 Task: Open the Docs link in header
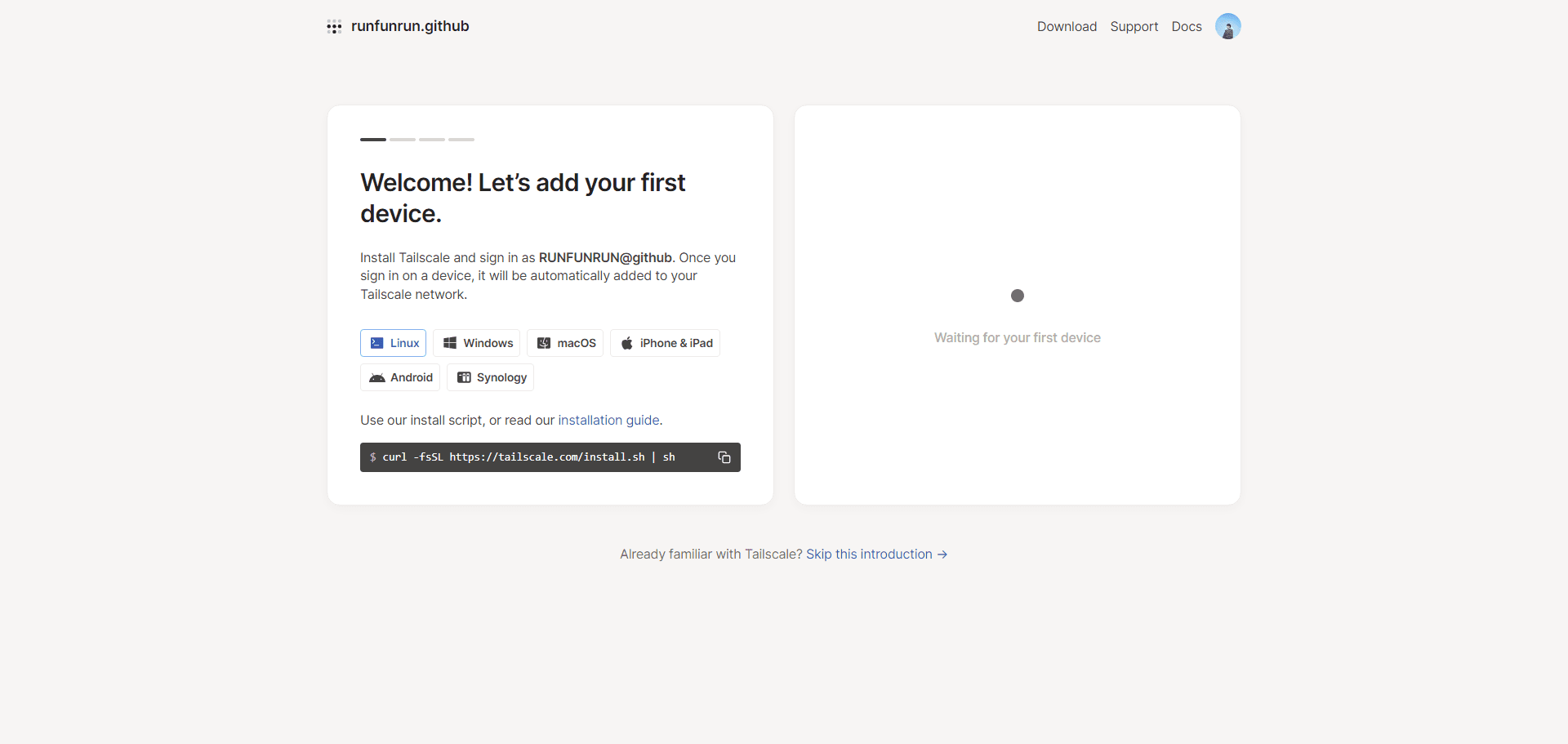pos(1186,26)
